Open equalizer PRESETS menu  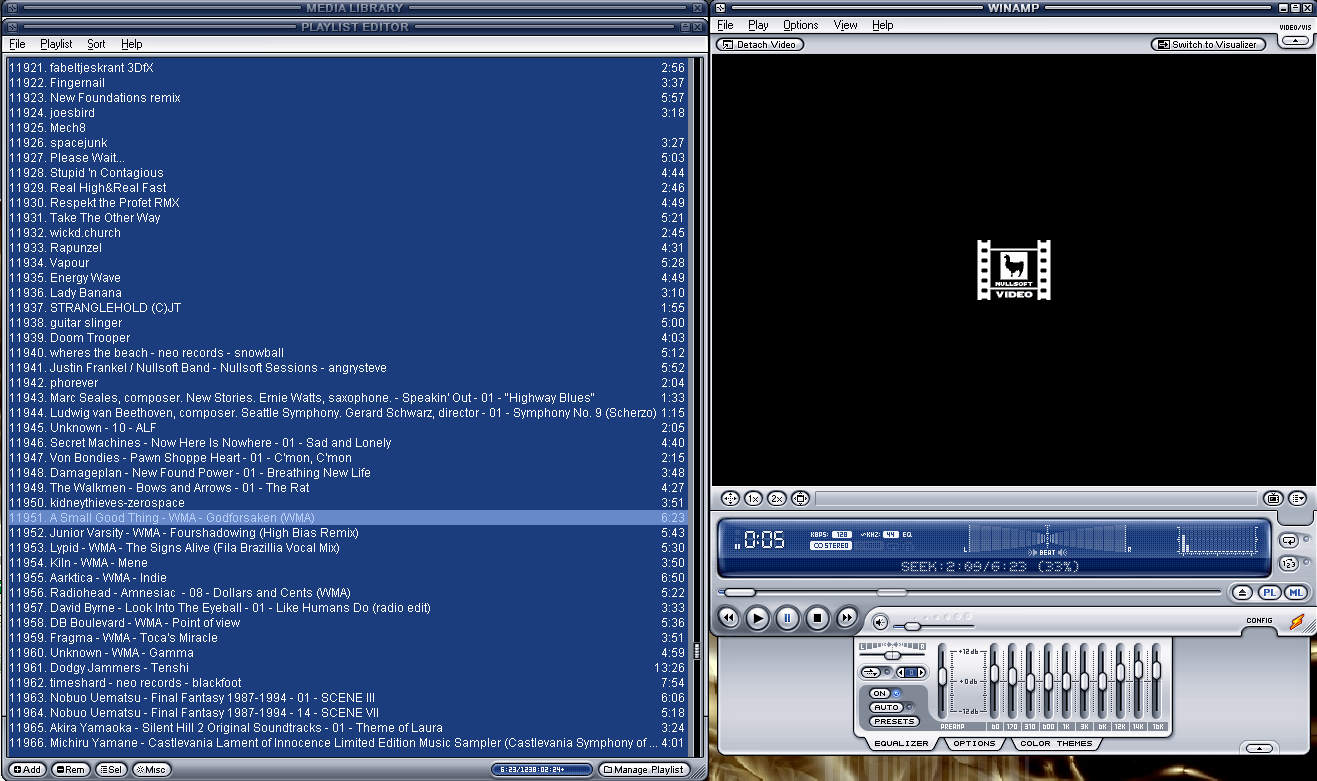click(x=894, y=721)
